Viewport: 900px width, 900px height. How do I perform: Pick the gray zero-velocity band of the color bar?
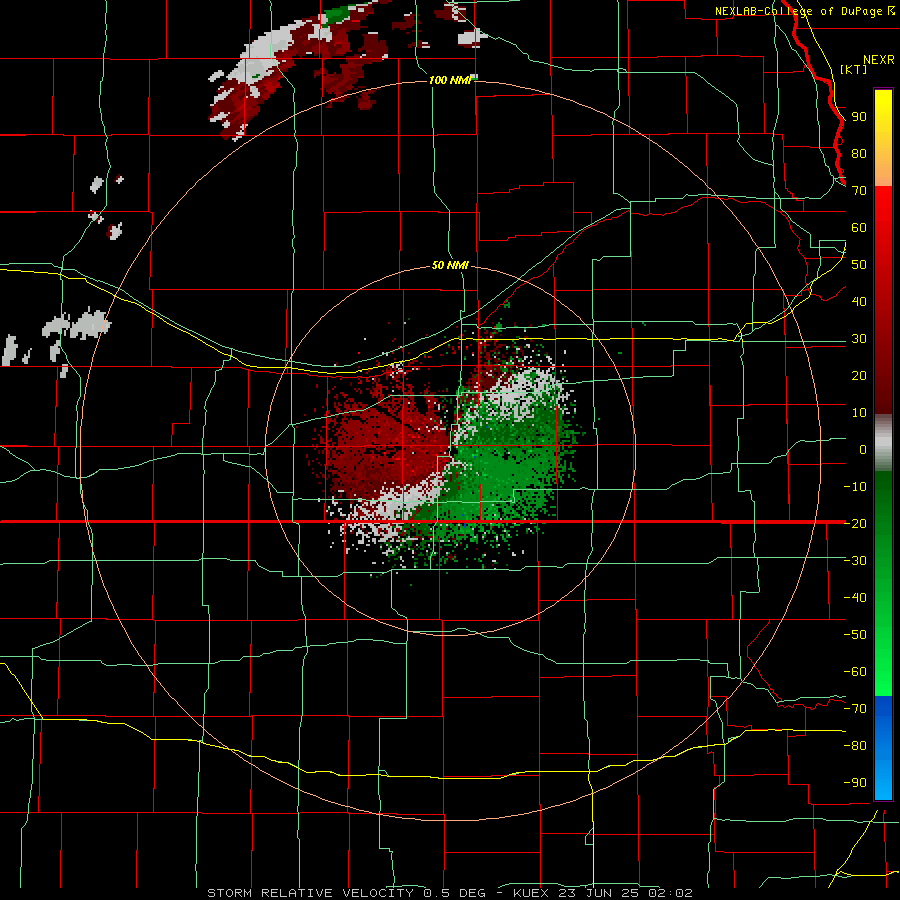click(x=883, y=443)
